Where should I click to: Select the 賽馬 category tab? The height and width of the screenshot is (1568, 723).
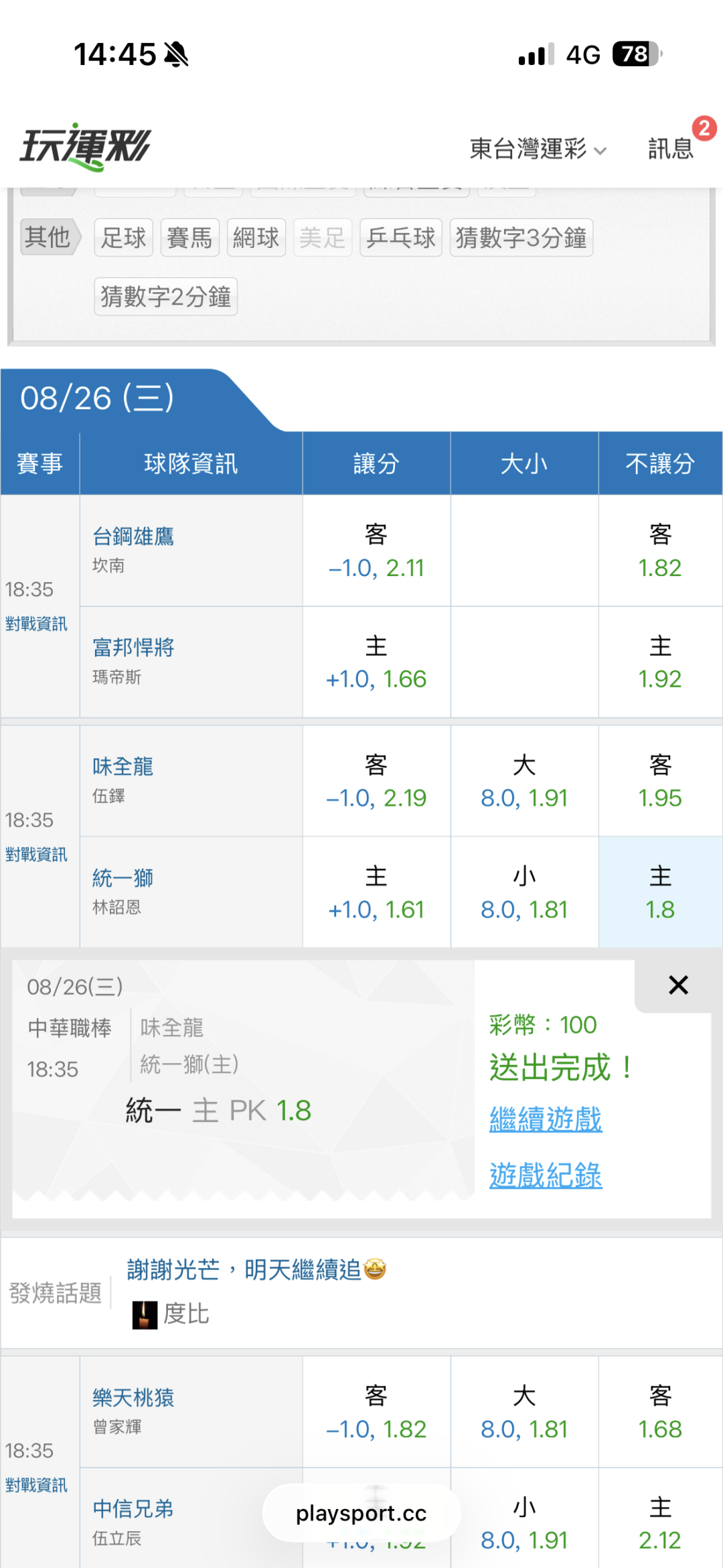click(190, 237)
